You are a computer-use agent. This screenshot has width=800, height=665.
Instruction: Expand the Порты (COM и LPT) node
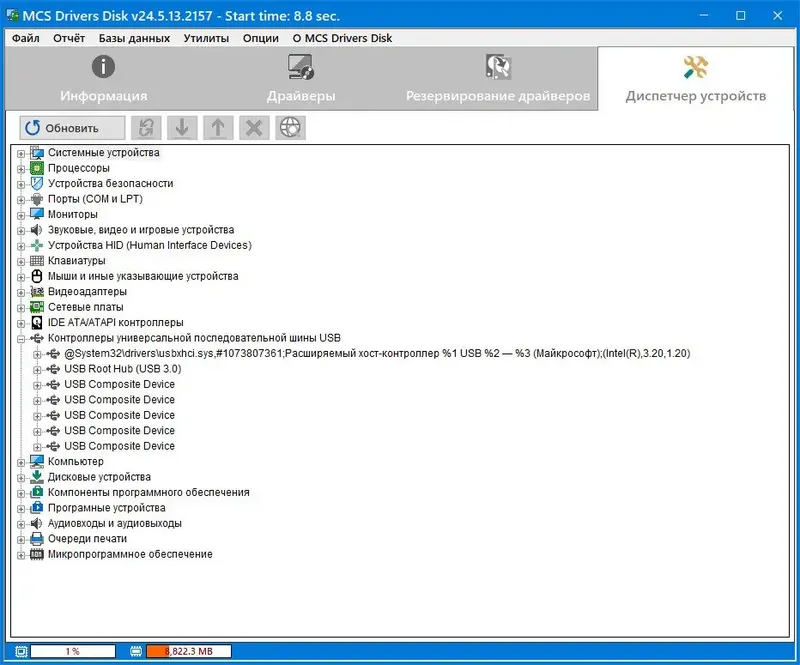(x=21, y=200)
